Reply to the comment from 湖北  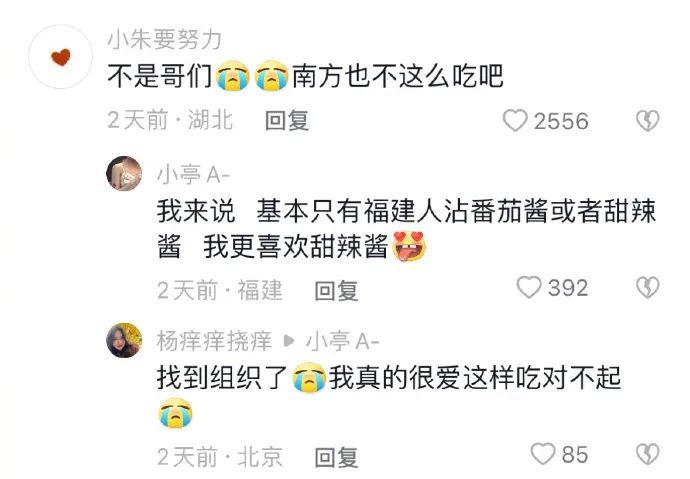287,121
